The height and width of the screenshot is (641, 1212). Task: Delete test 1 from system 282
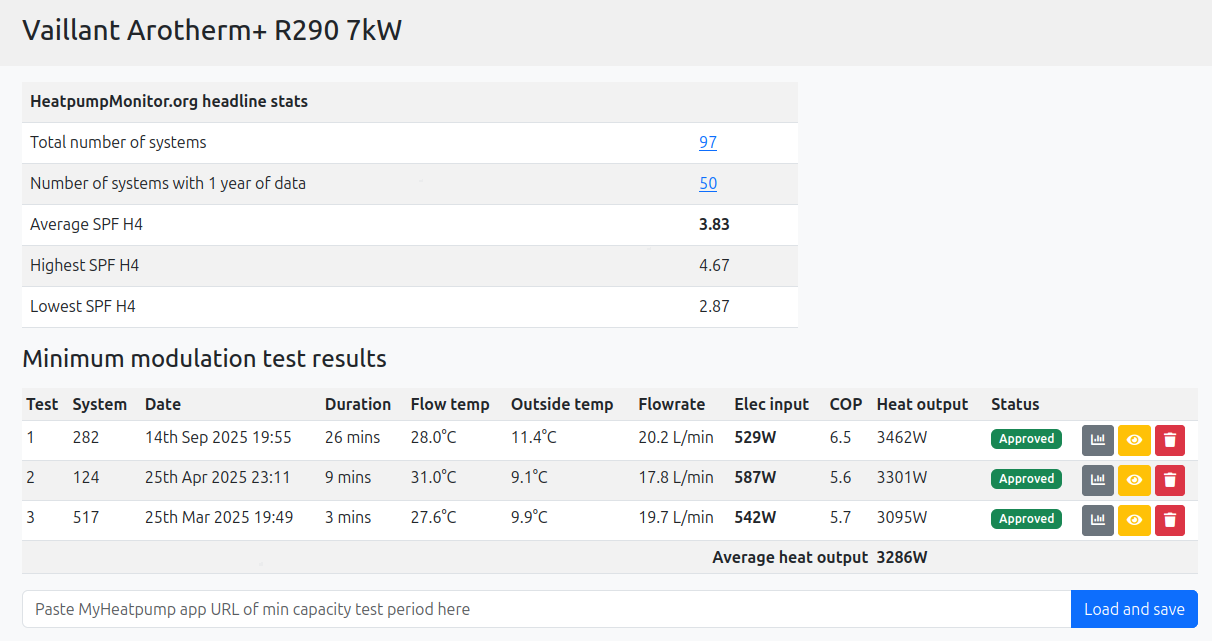click(x=1169, y=440)
